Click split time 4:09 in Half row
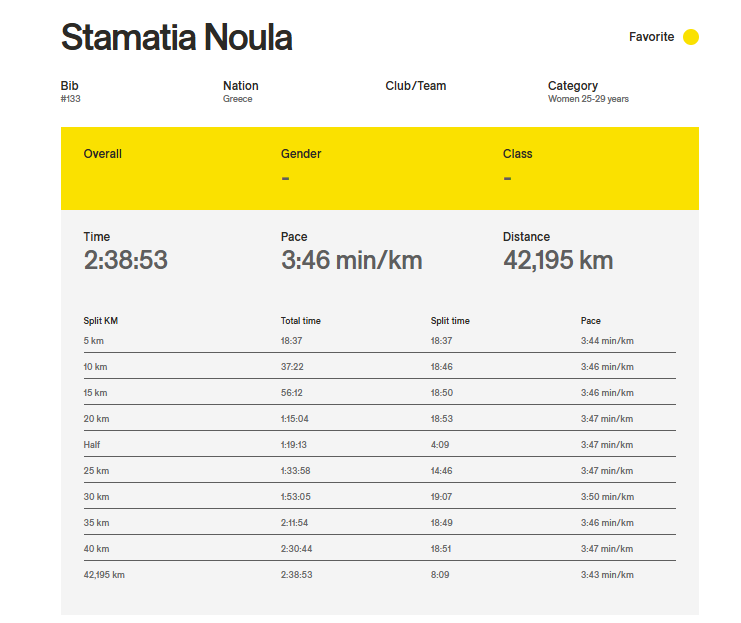This screenshot has width=741, height=623. tap(439, 445)
